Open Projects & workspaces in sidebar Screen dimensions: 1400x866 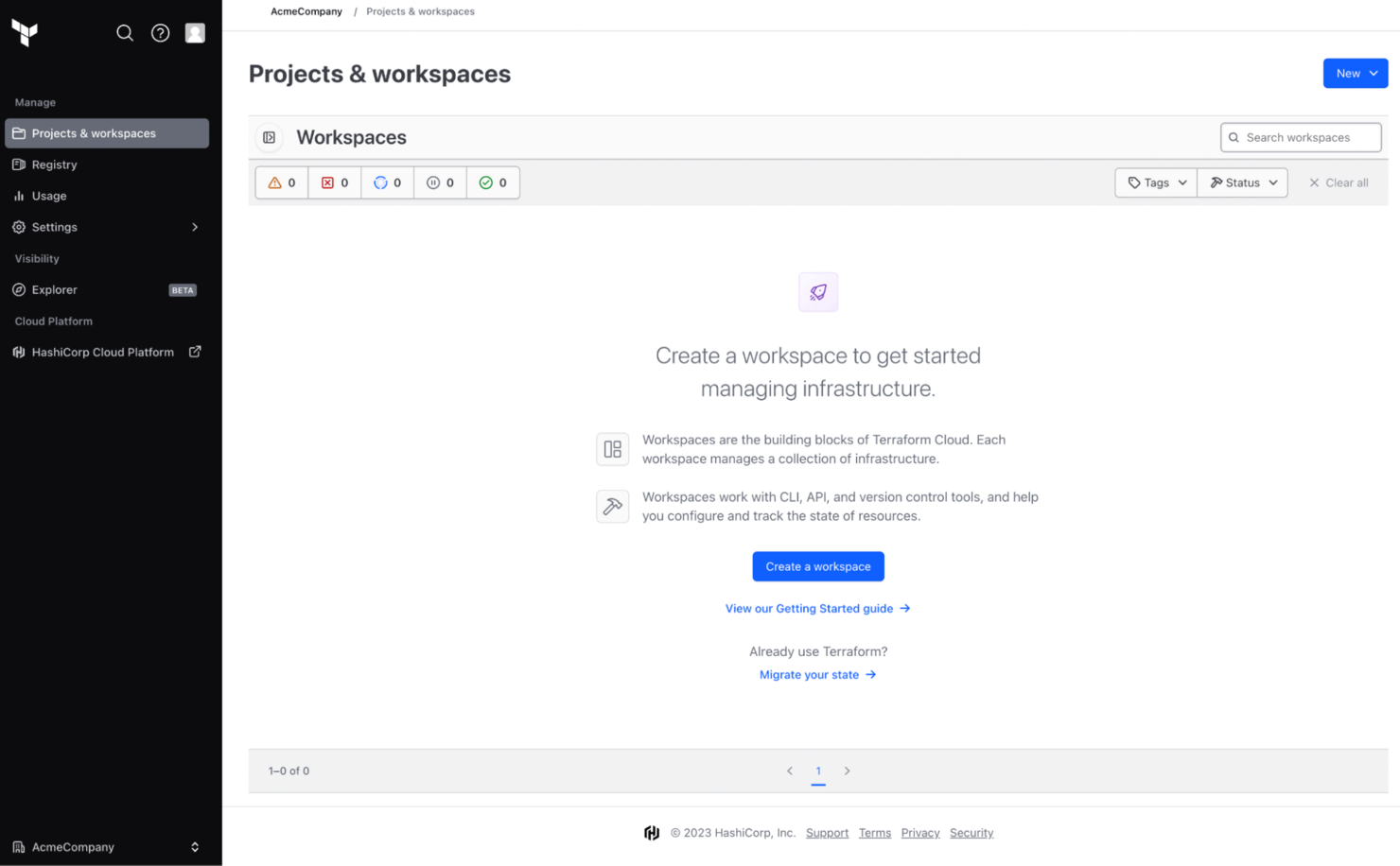107,133
